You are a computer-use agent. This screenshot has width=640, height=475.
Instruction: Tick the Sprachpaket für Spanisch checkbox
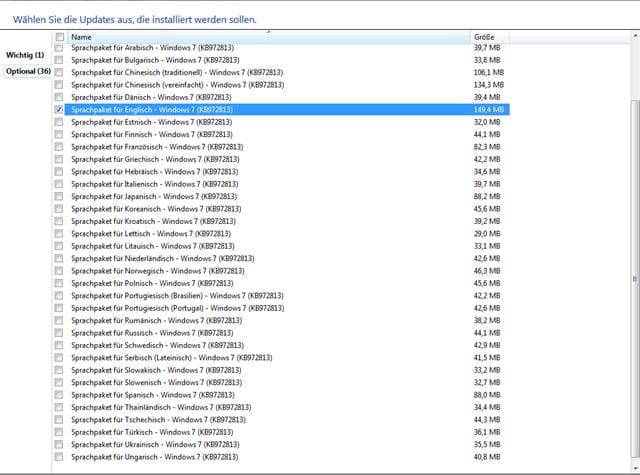click(60, 395)
